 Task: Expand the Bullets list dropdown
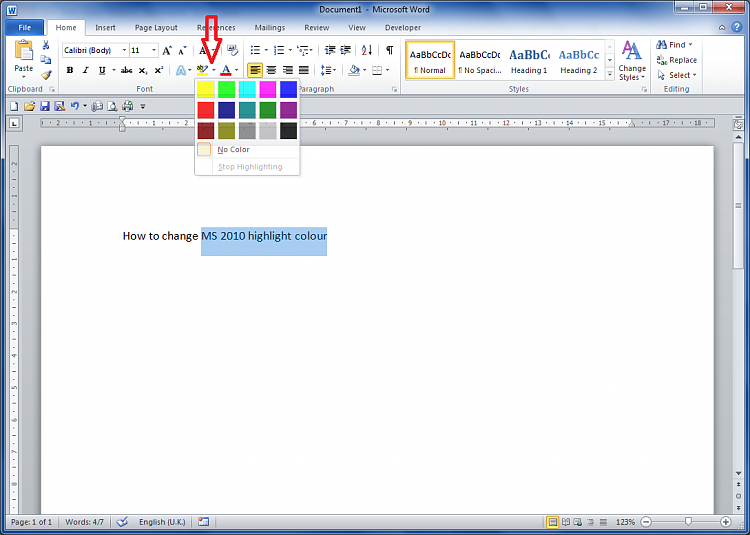(x=266, y=50)
